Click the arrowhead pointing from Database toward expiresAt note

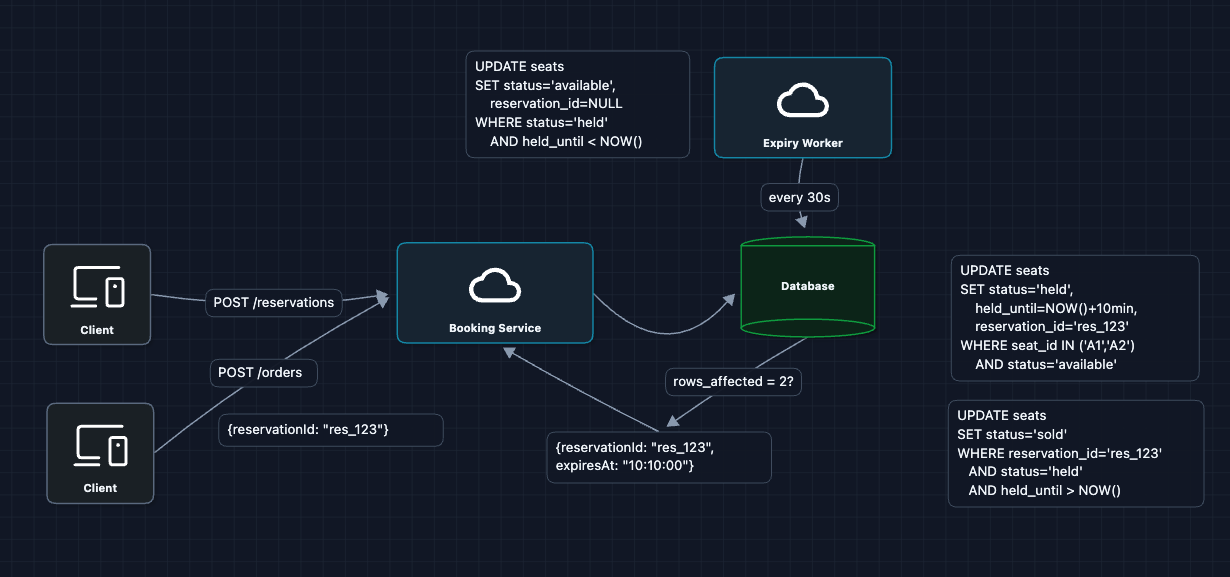point(673,421)
